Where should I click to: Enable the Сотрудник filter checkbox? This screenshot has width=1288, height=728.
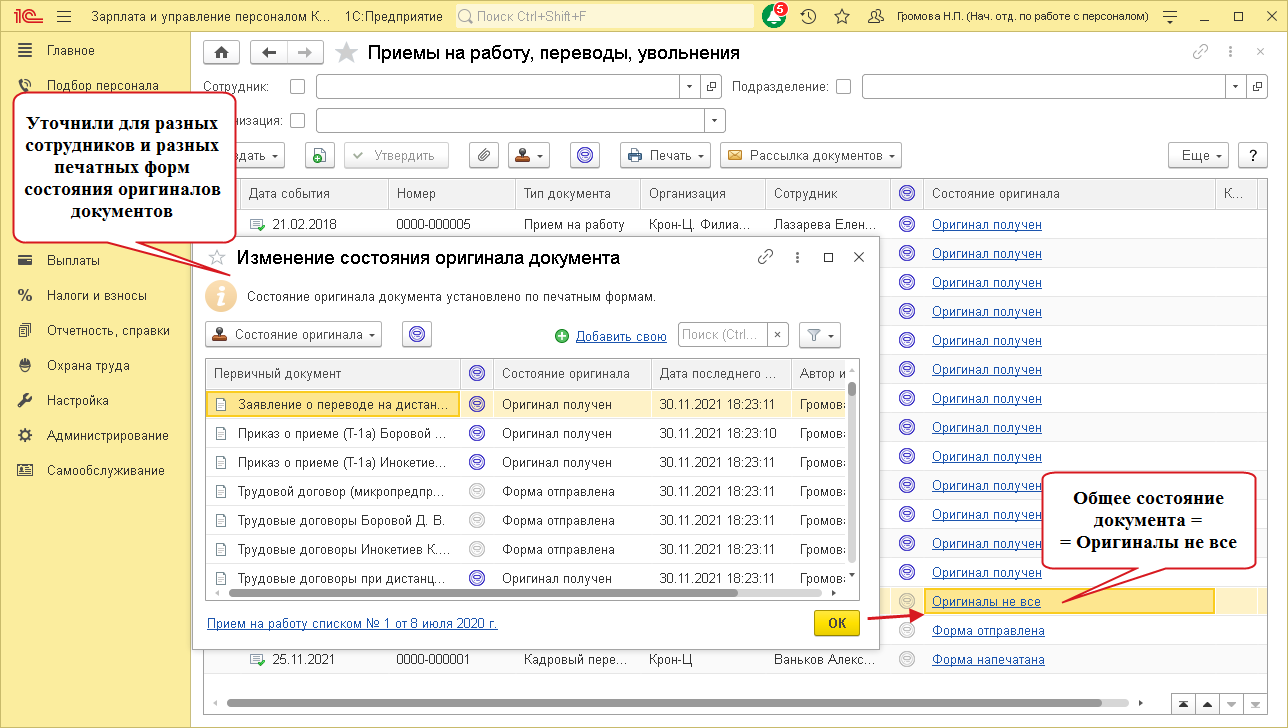coord(297,87)
